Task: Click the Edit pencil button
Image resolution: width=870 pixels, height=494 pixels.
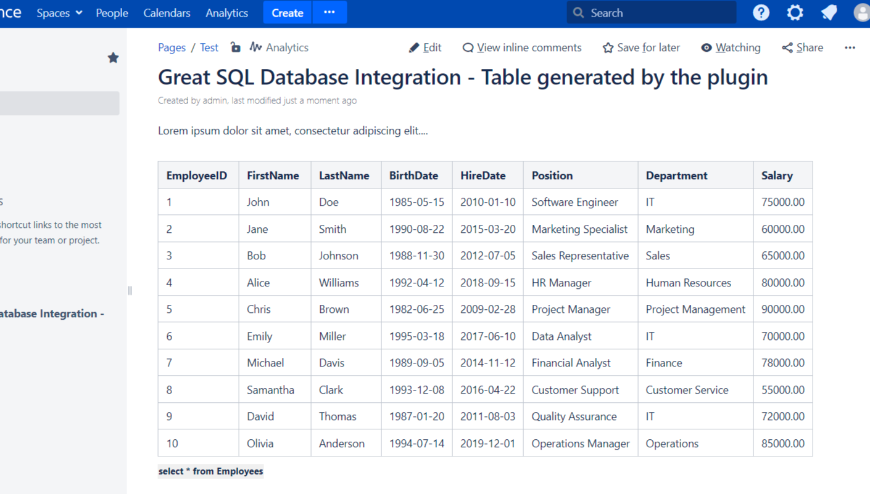Action: tap(425, 47)
